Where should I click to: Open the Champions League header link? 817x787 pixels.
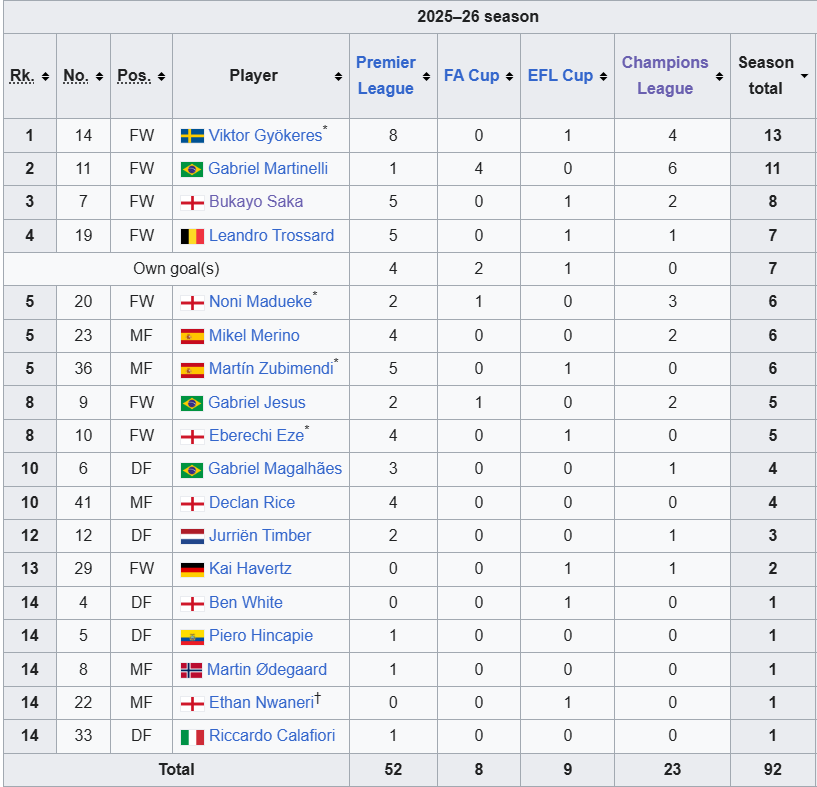tap(665, 76)
